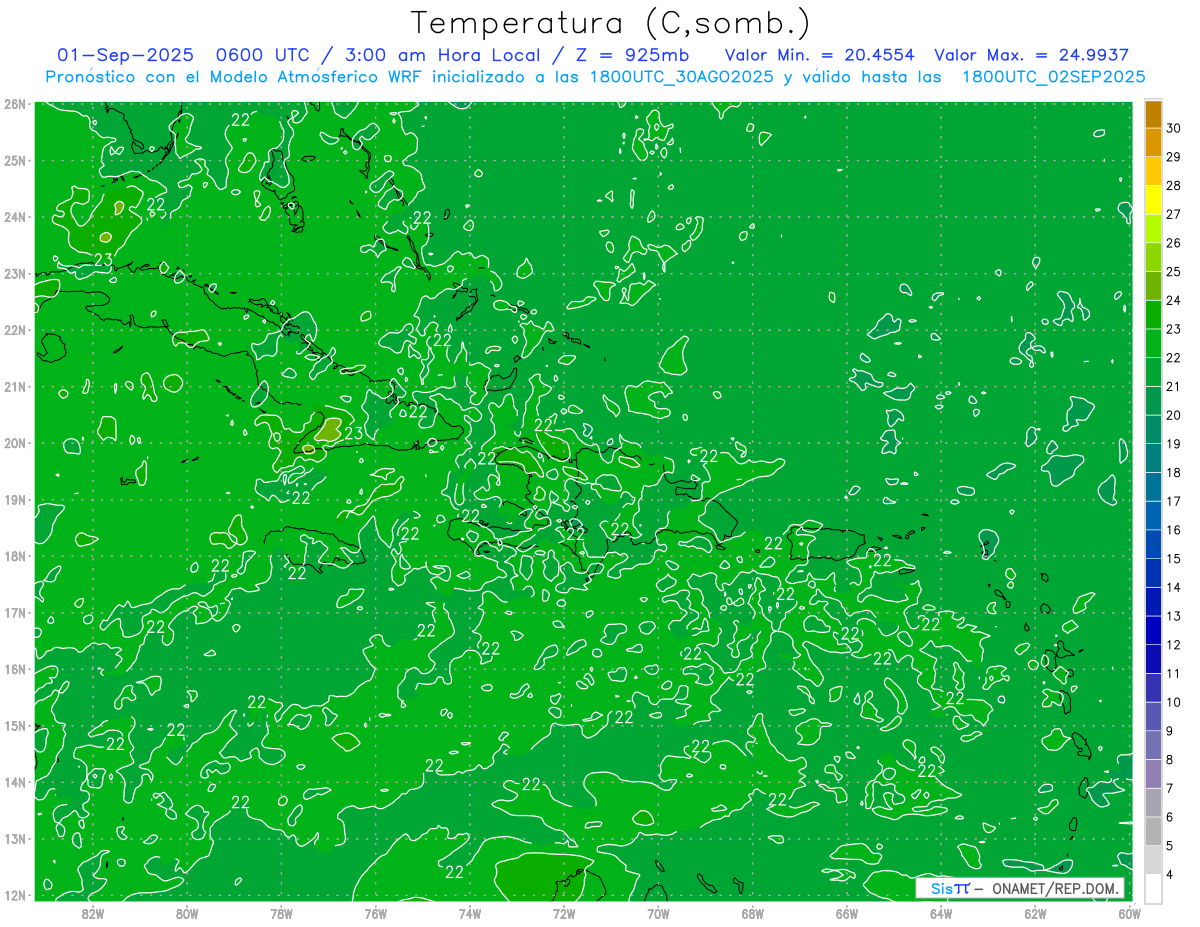Screen dimensions: 1200x927
Task: Click the ONAMET/REP.DOM. credit label
Action: [1054, 888]
